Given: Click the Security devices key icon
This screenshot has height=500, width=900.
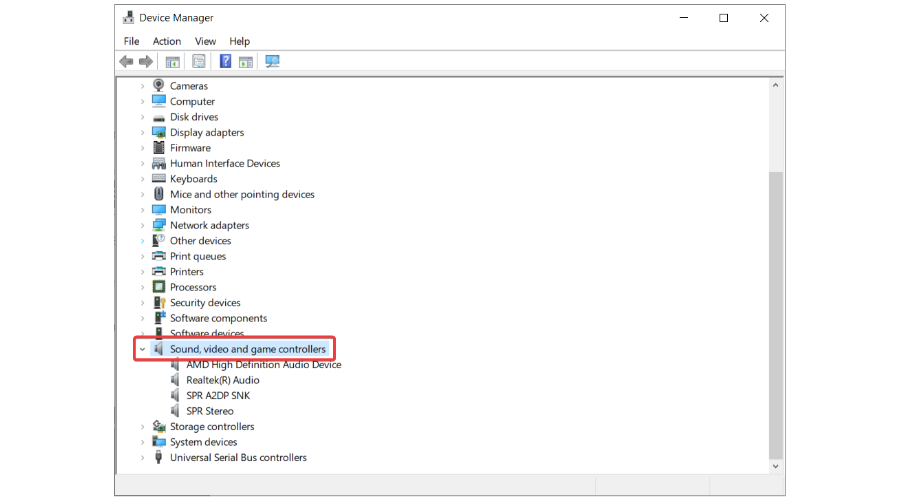Looking at the screenshot, I should [158, 303].
